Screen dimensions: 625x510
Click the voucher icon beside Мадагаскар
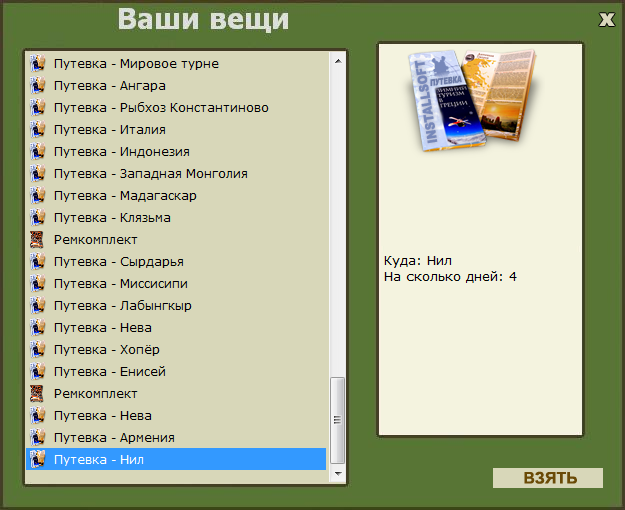[x=37, y=196]
